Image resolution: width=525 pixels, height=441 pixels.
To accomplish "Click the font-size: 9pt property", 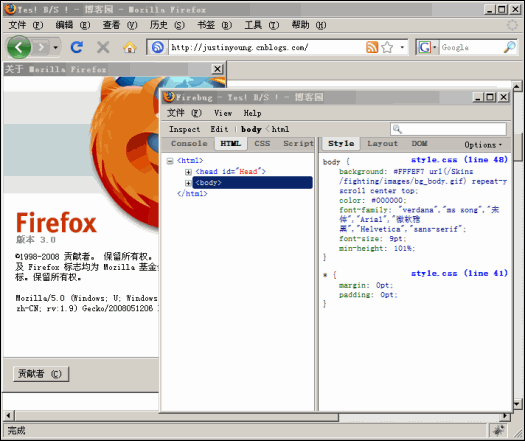I will click(373, 239).
